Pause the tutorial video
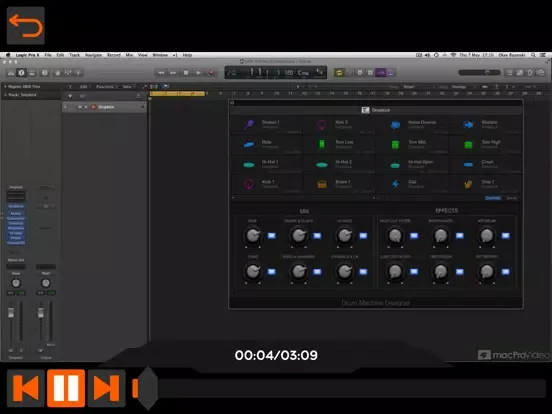The height and width of the screenshot is (414, 552). 66,388
